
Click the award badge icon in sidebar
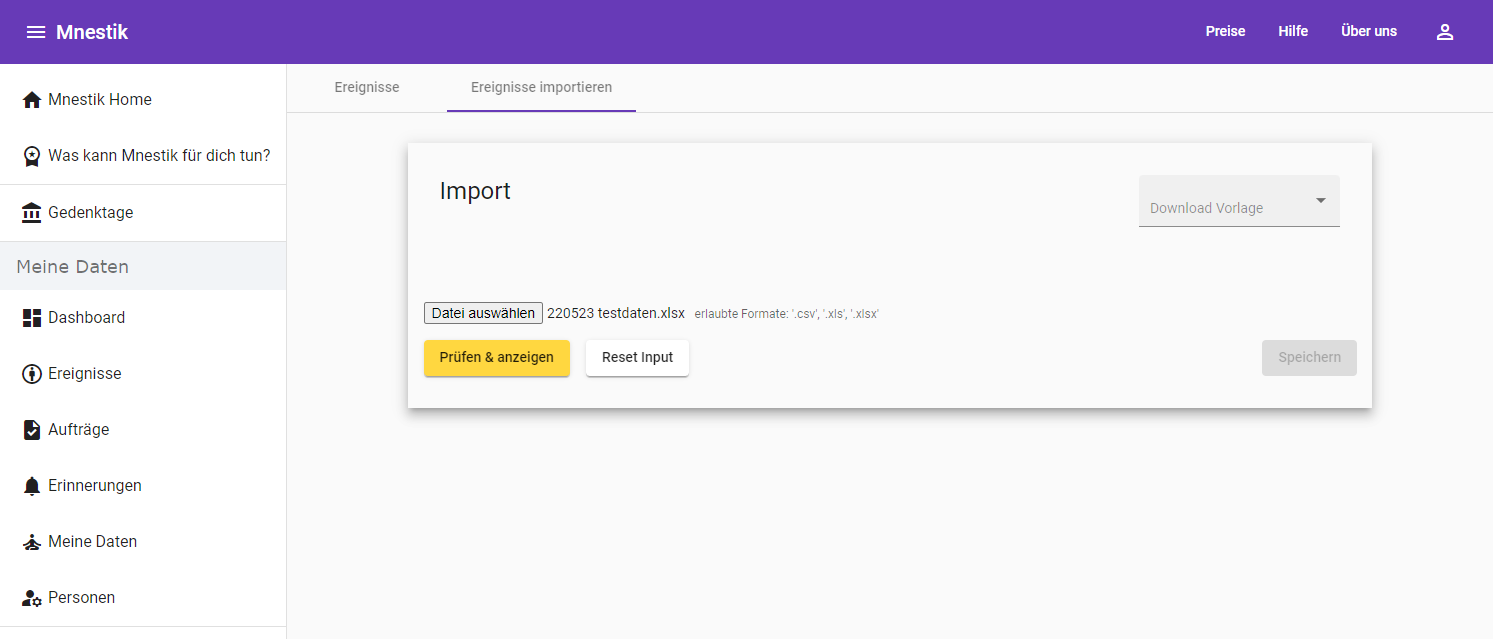pyautogui.click(x=32, y=156)
